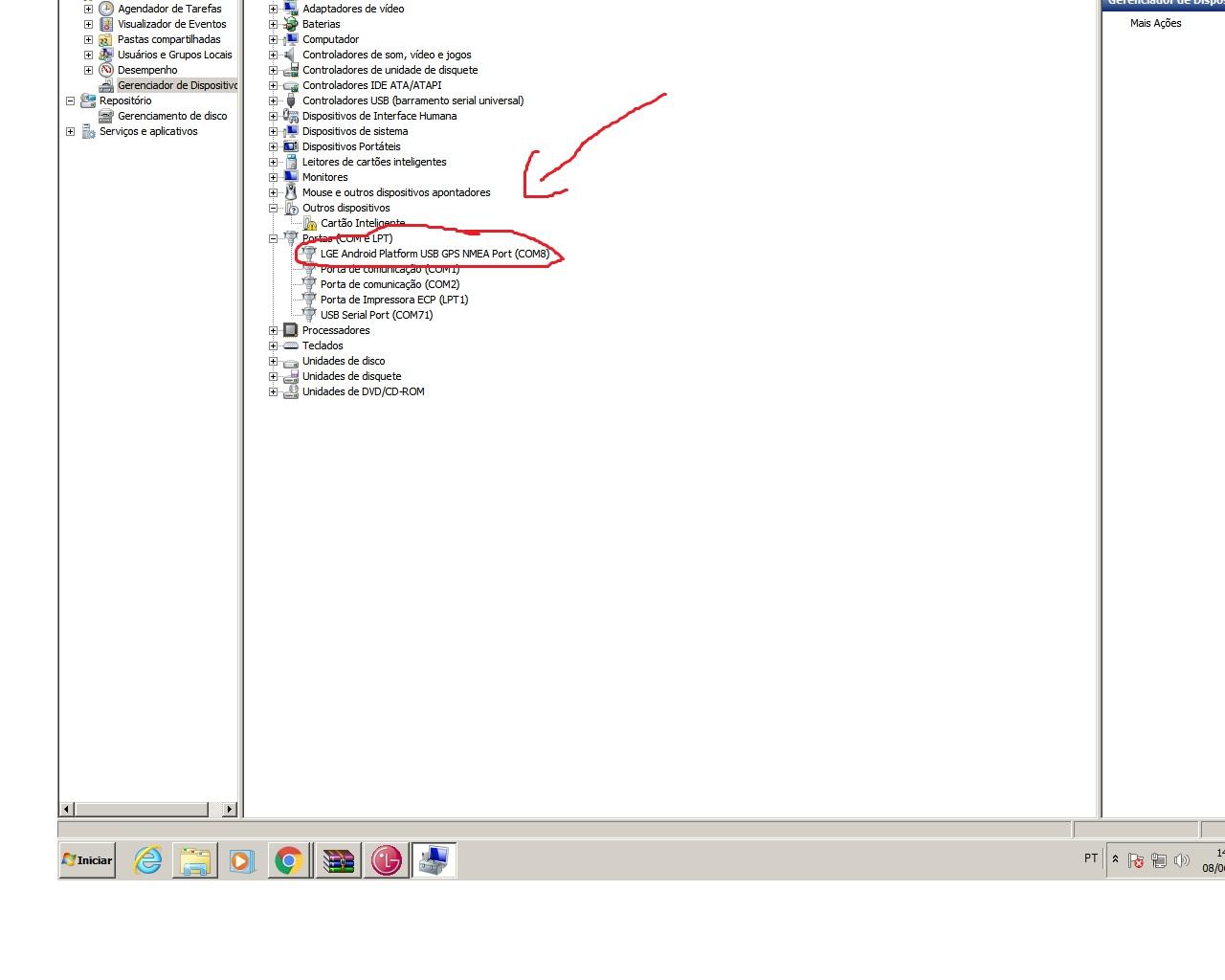
Task: Click the Mouse device category icon
Action: point(291,192)
